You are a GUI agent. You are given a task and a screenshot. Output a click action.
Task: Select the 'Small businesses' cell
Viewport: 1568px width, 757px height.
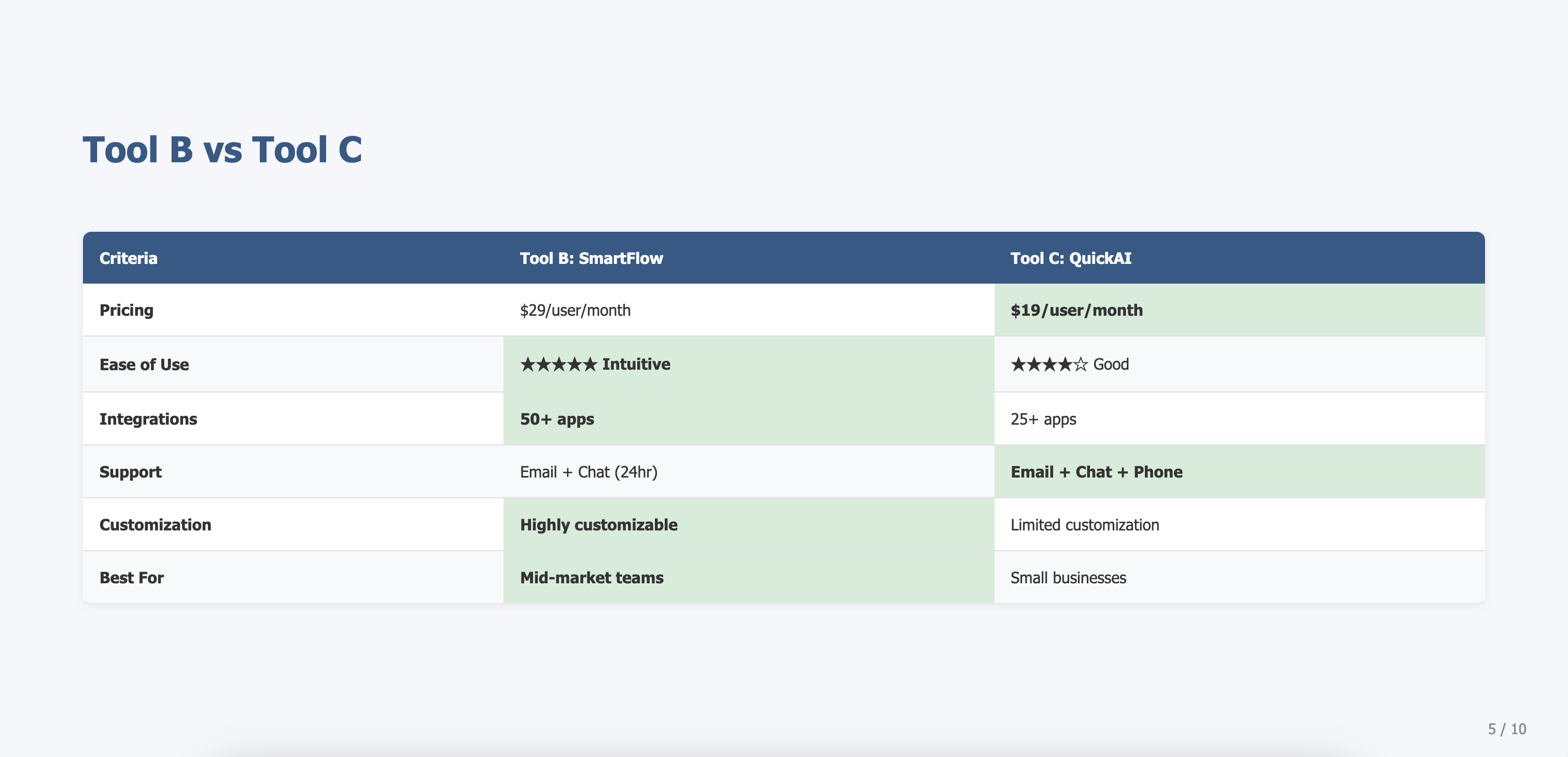[1068, 578]
